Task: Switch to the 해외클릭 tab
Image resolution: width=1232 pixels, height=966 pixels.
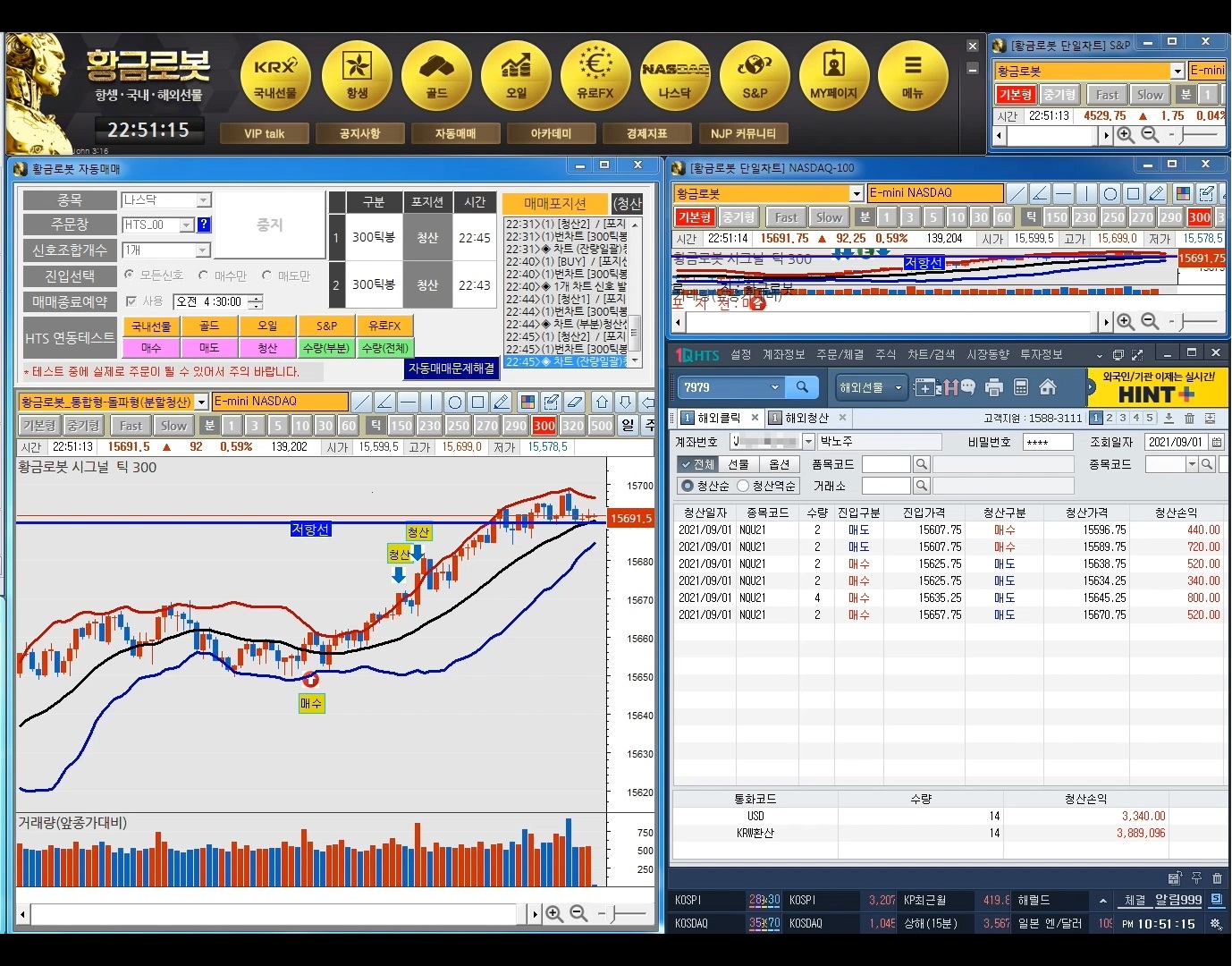Action: click(720, 418)
